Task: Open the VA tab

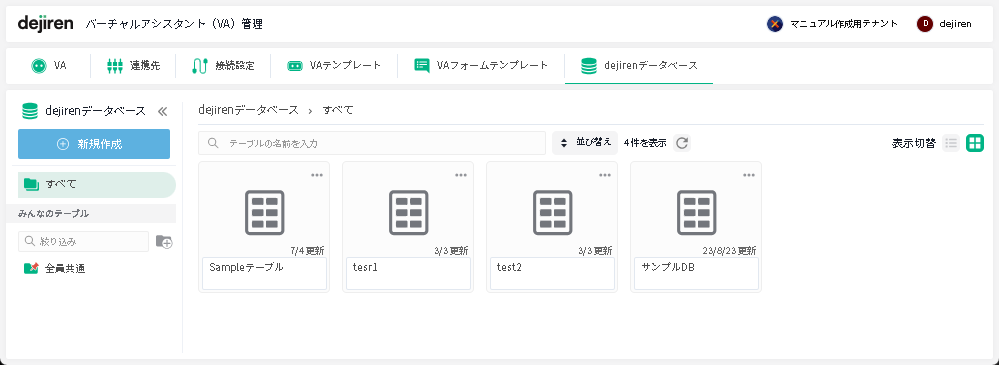Action: [48, 65]
